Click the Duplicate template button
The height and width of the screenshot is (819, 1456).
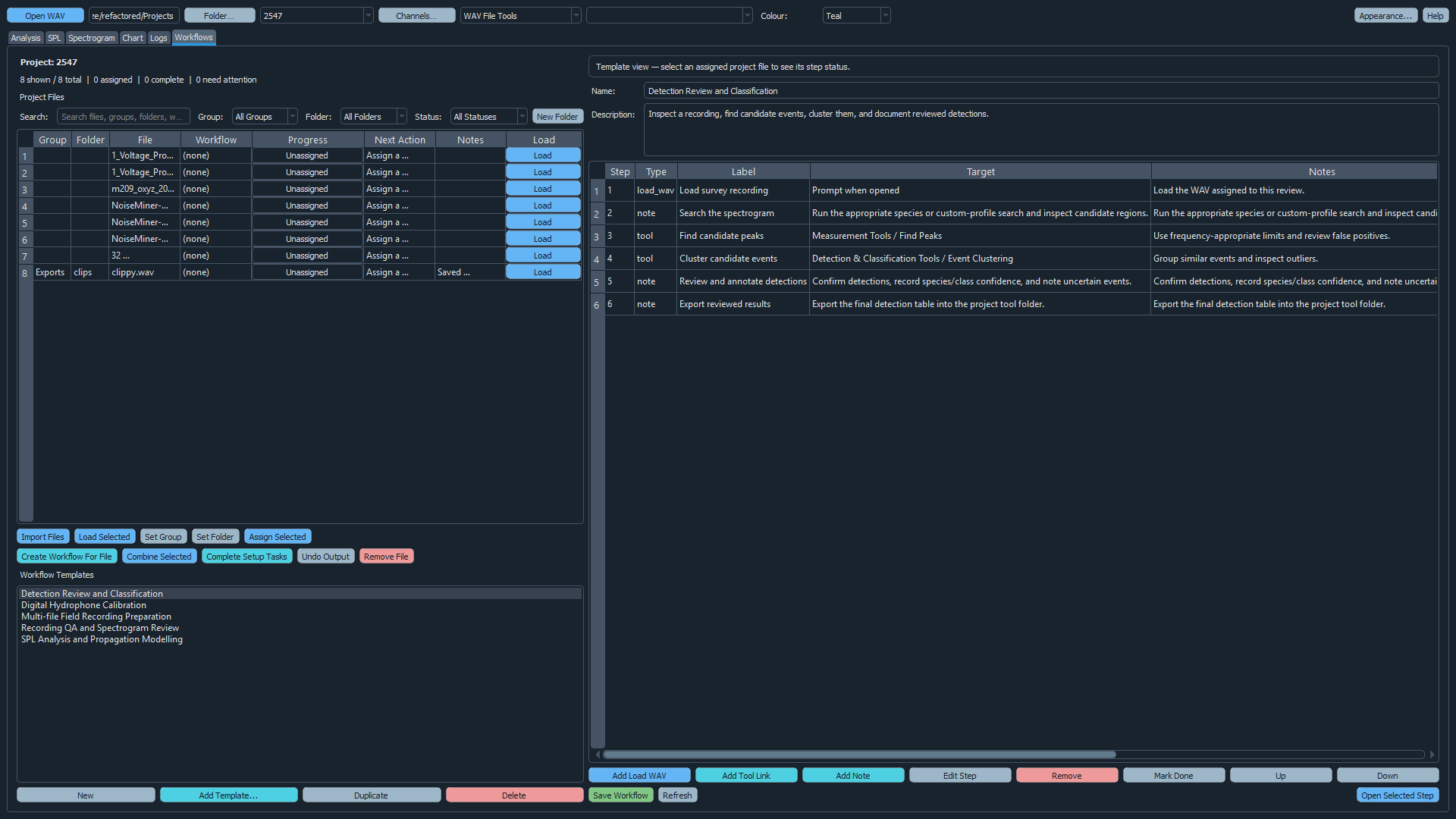(371, 795)
